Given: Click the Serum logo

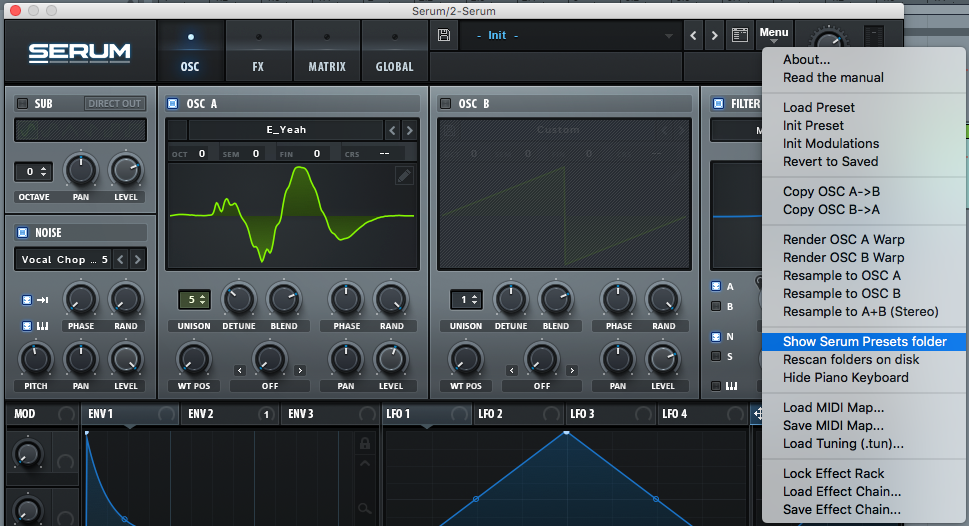Looking at the screenshot, I should pos(80,53).
